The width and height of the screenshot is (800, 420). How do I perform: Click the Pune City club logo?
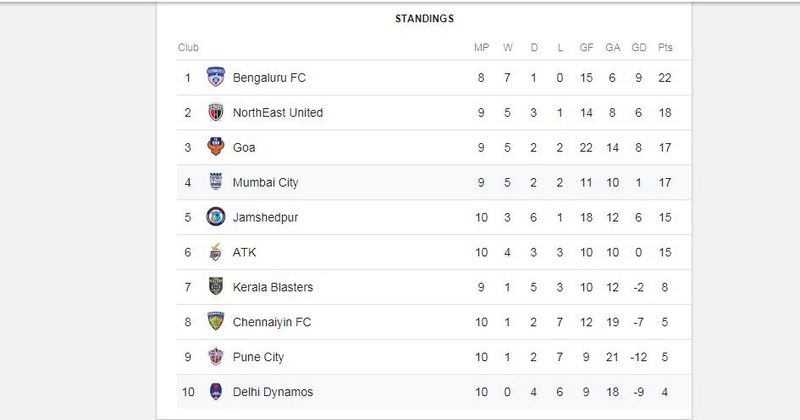(x=216, y=357)
